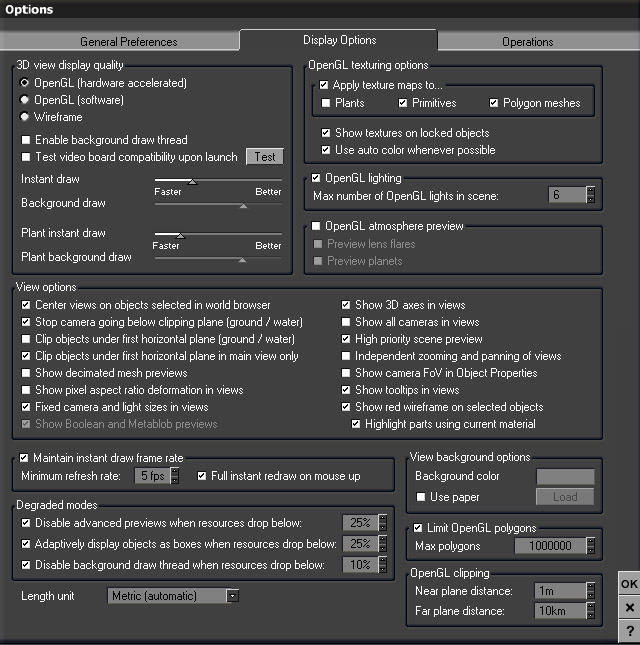This screenshot has height=645, width=640.
Task: Click the question mark help icon
Action: [629, 632]
